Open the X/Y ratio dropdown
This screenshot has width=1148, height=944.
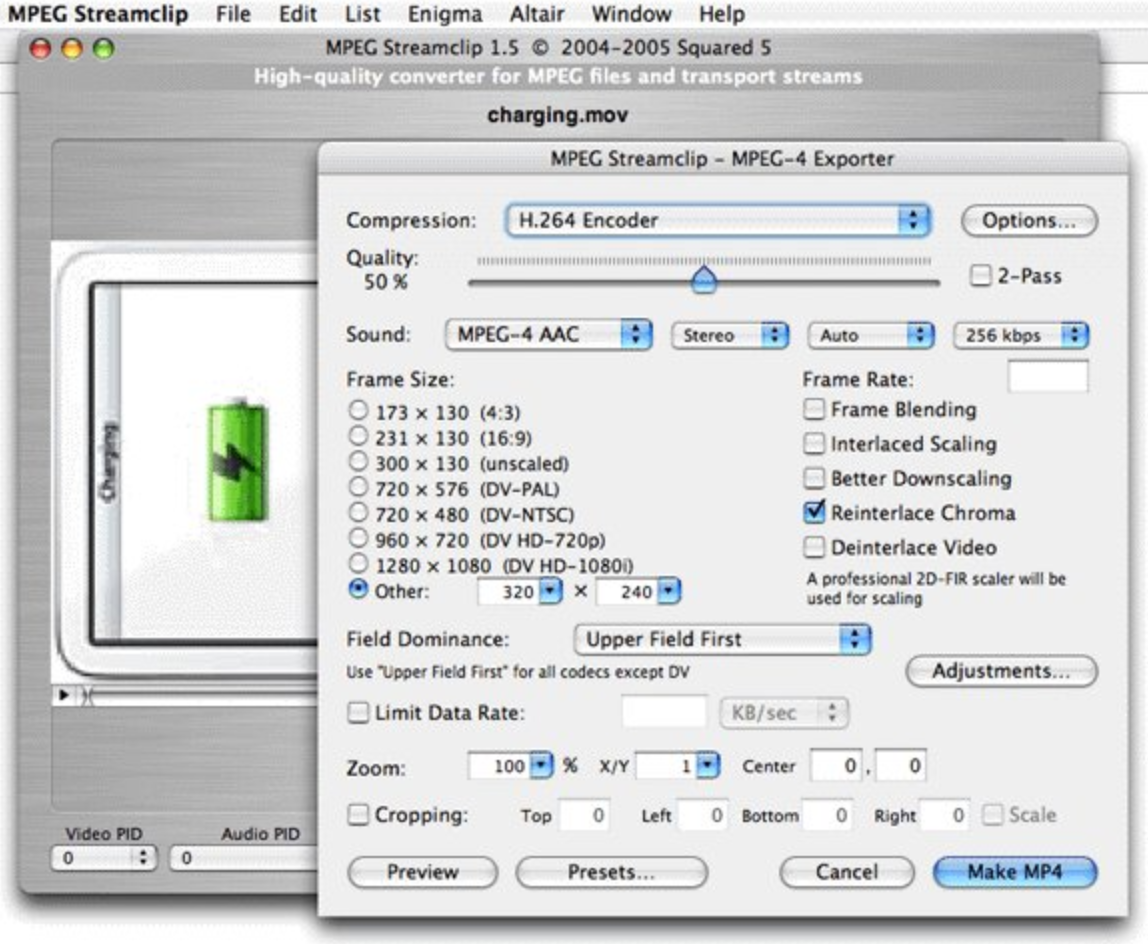coord(708,766)
